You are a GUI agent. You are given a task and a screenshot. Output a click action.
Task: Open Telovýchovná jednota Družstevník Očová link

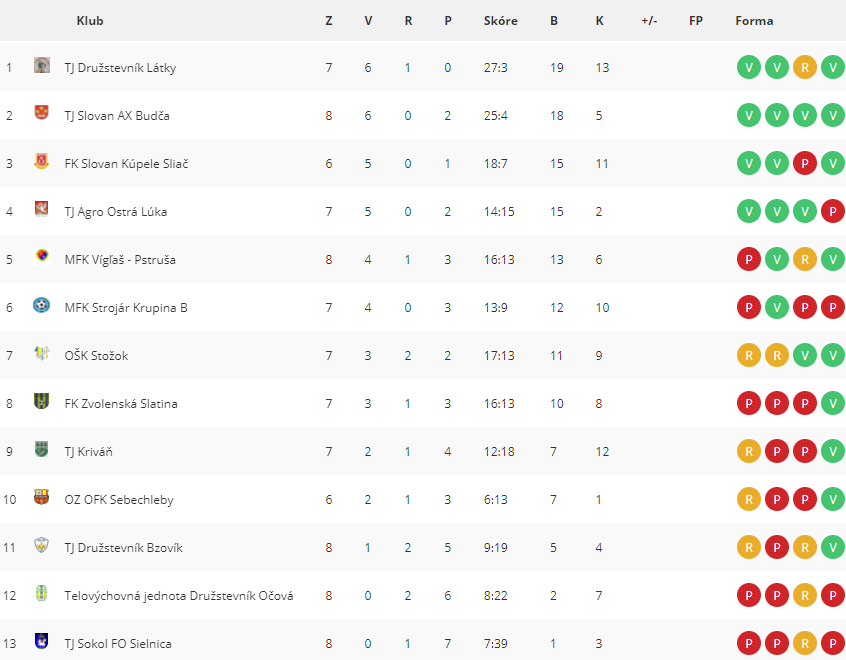179,596
